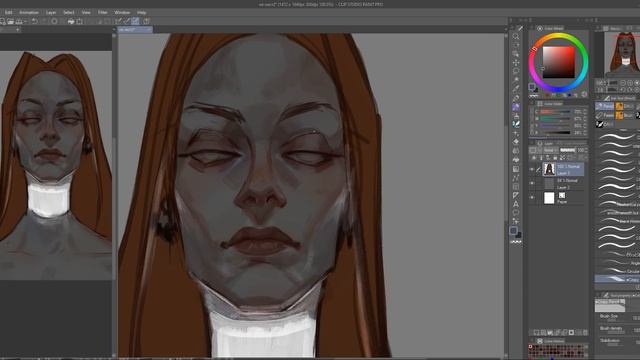This screenshot has width=640, height=360.
Task: Adjust the layer opacity slider
Action: pyautogui.click(x=567, y=150)
